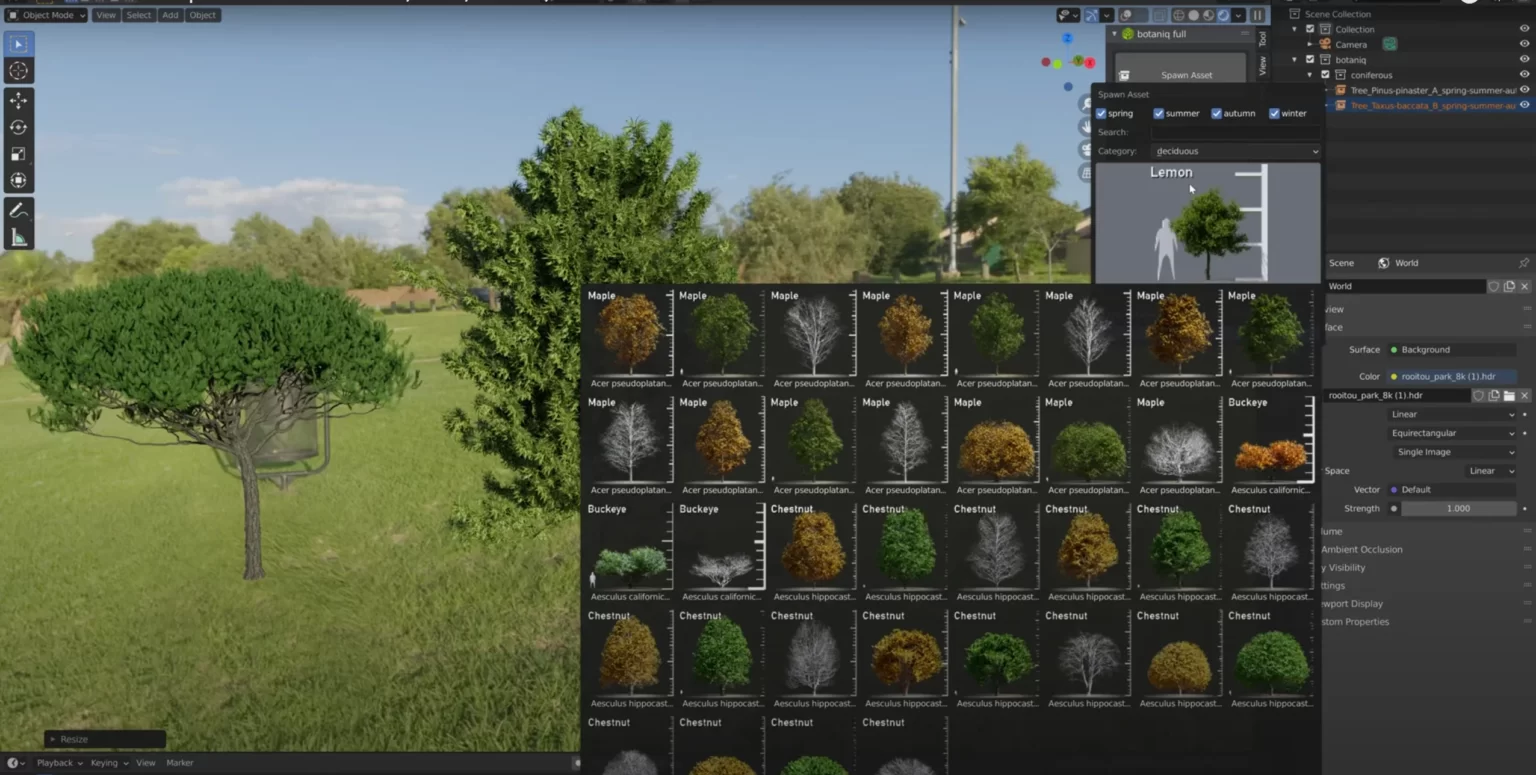Toggle the coniferous collection checkbox
Screen dimensions: 1536x775
tap(1325, 75)
